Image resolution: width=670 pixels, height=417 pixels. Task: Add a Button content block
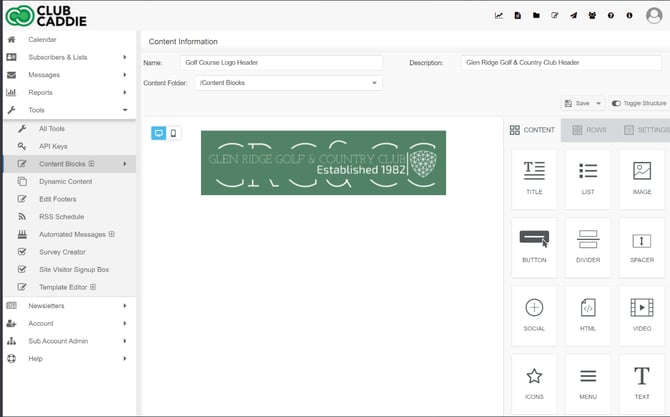point(534,243)
